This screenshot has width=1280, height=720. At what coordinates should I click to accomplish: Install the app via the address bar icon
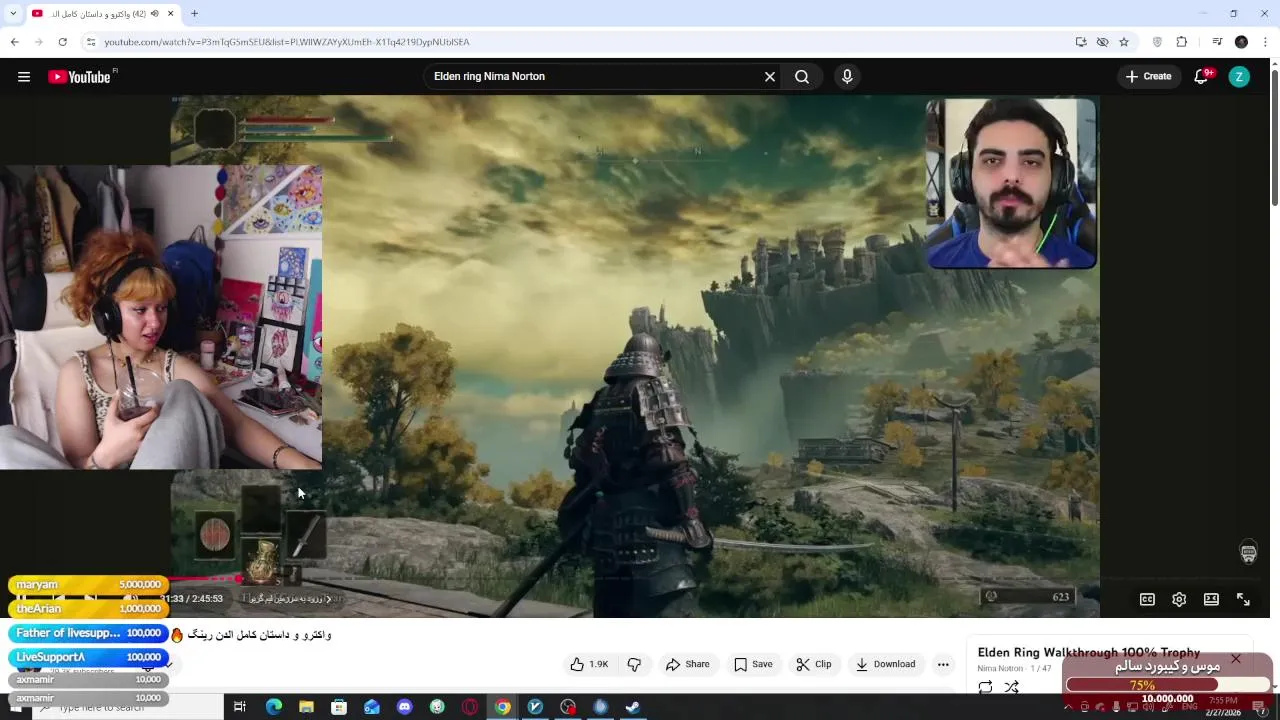1081,42
